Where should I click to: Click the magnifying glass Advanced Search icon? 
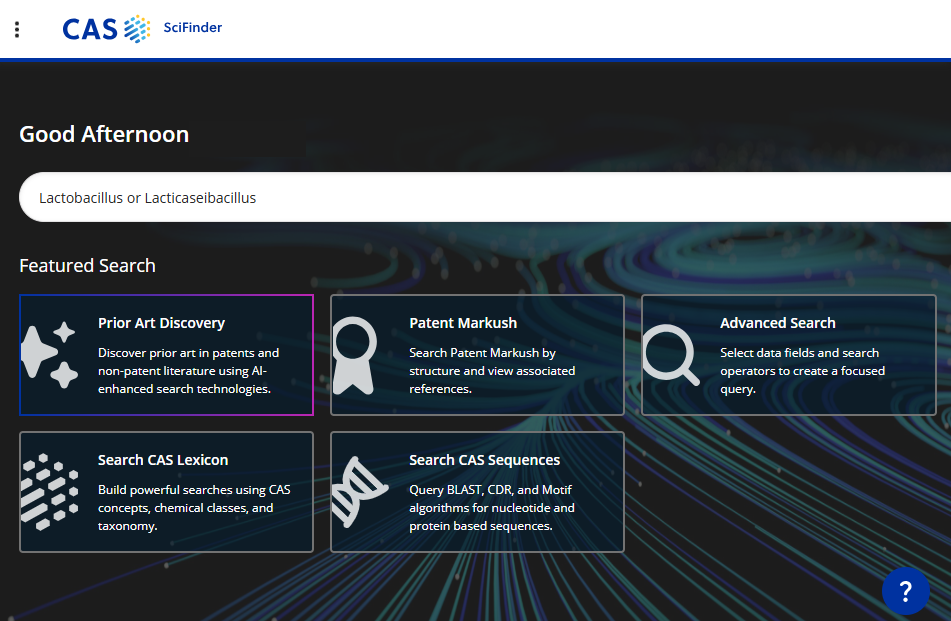670,355
